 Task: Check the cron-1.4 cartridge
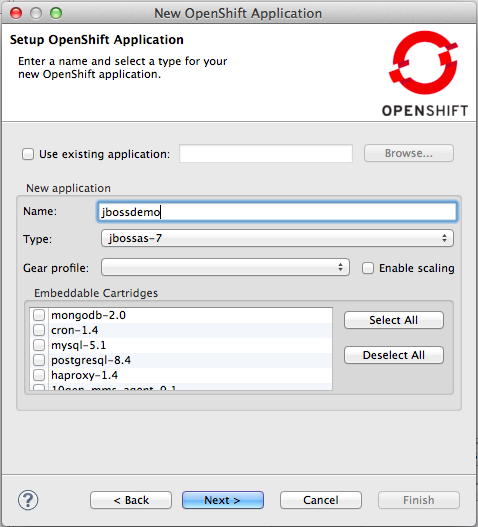tap(39, 330)
